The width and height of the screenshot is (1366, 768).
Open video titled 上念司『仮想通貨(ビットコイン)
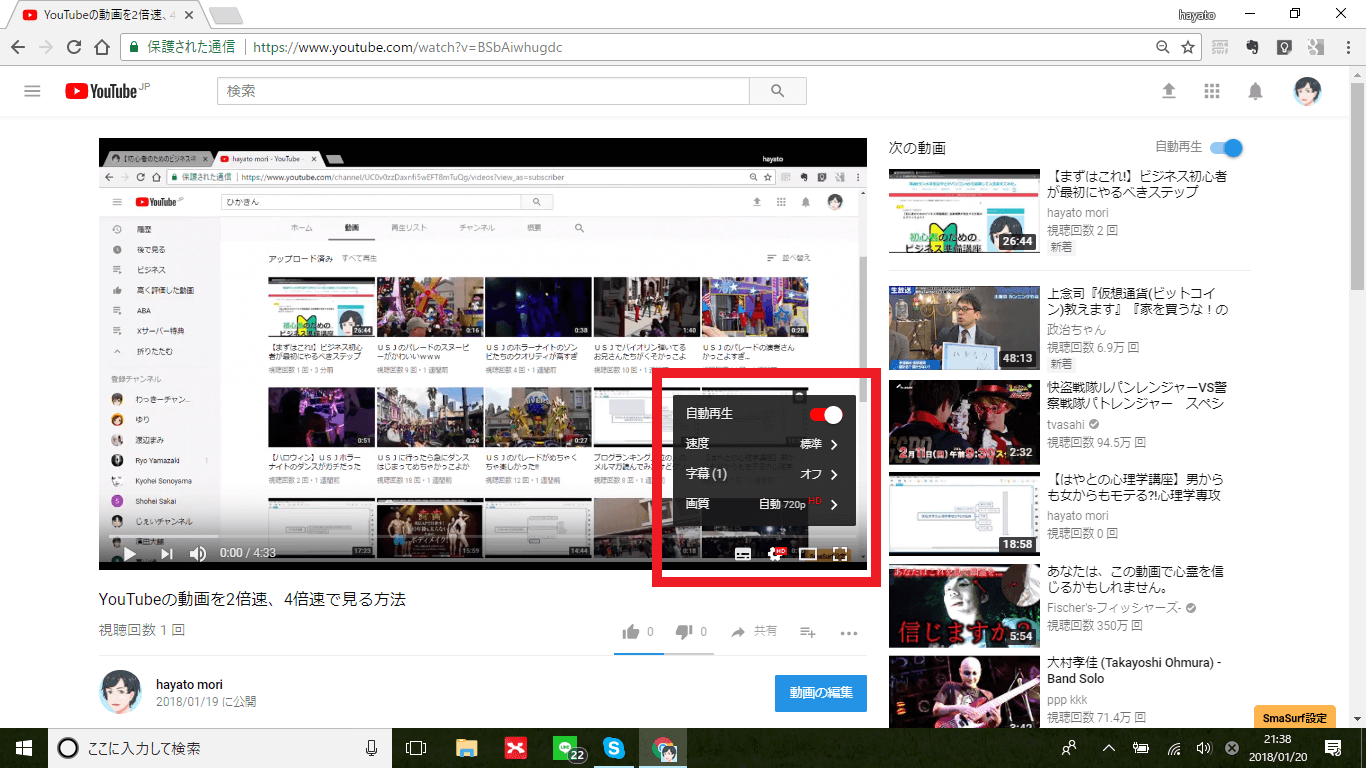(1138, 301)
